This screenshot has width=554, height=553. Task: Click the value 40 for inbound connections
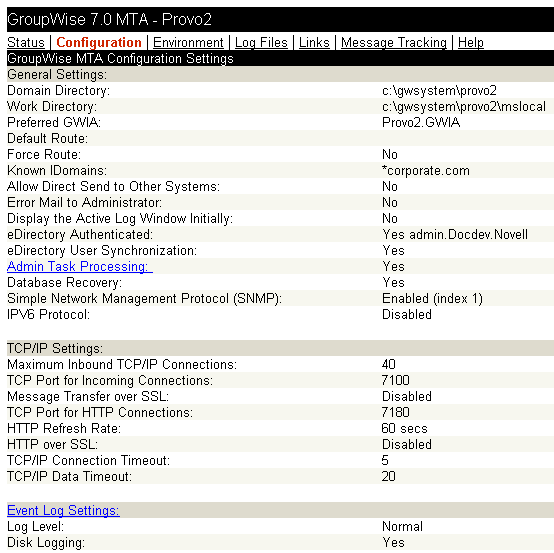click(x=389, y=364)
